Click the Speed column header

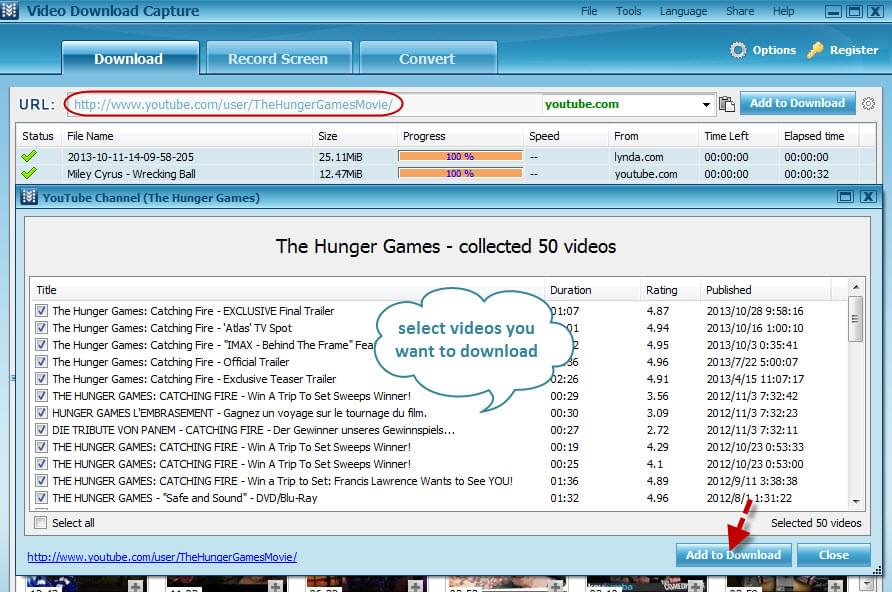point(565,136)
